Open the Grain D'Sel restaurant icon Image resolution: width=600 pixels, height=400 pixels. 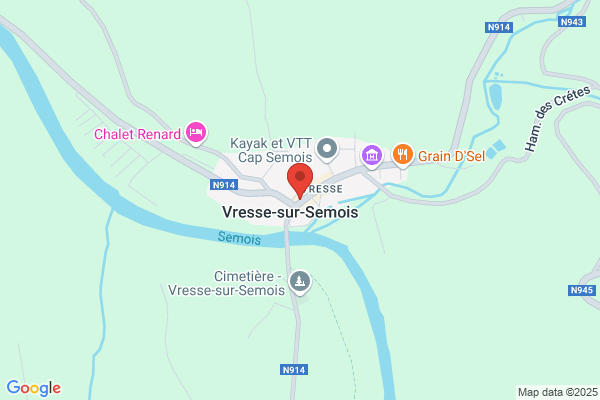click(x=403, y=155)
